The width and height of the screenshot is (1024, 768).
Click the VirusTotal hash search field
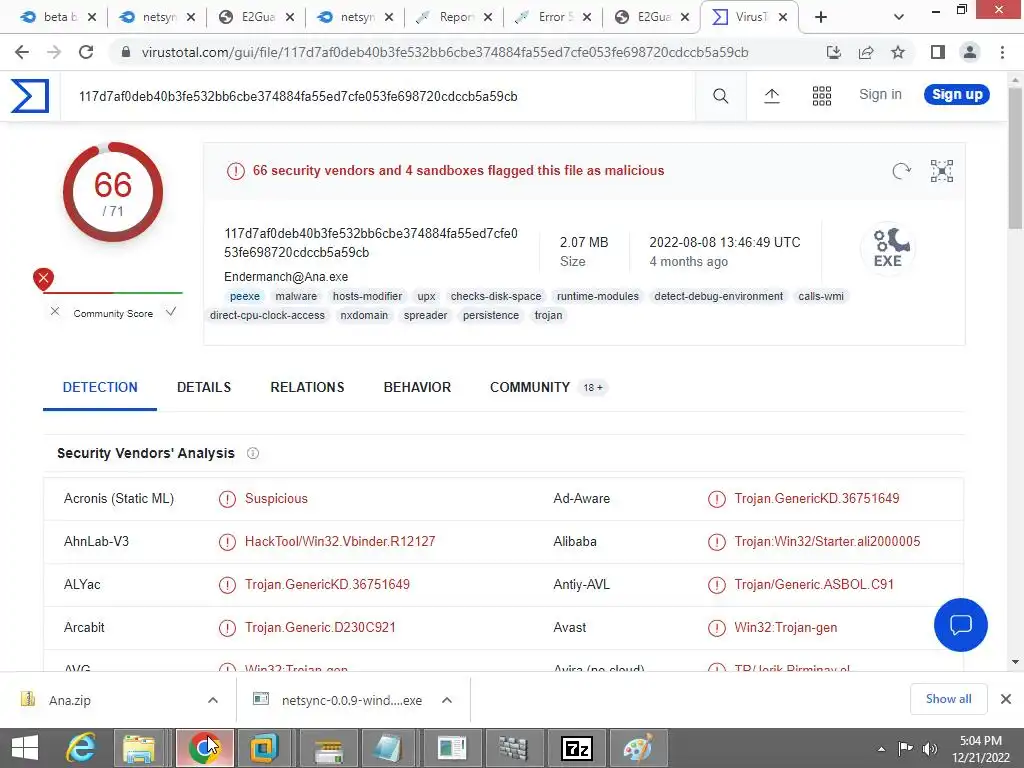click(x=377, y=96)
